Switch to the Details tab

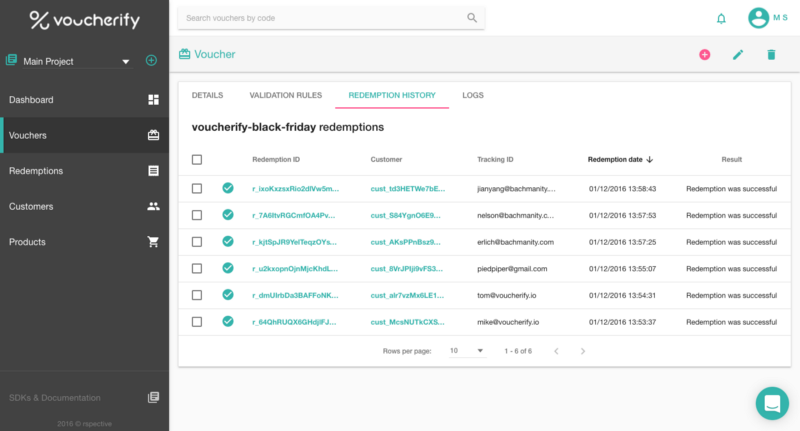[207, 95]
